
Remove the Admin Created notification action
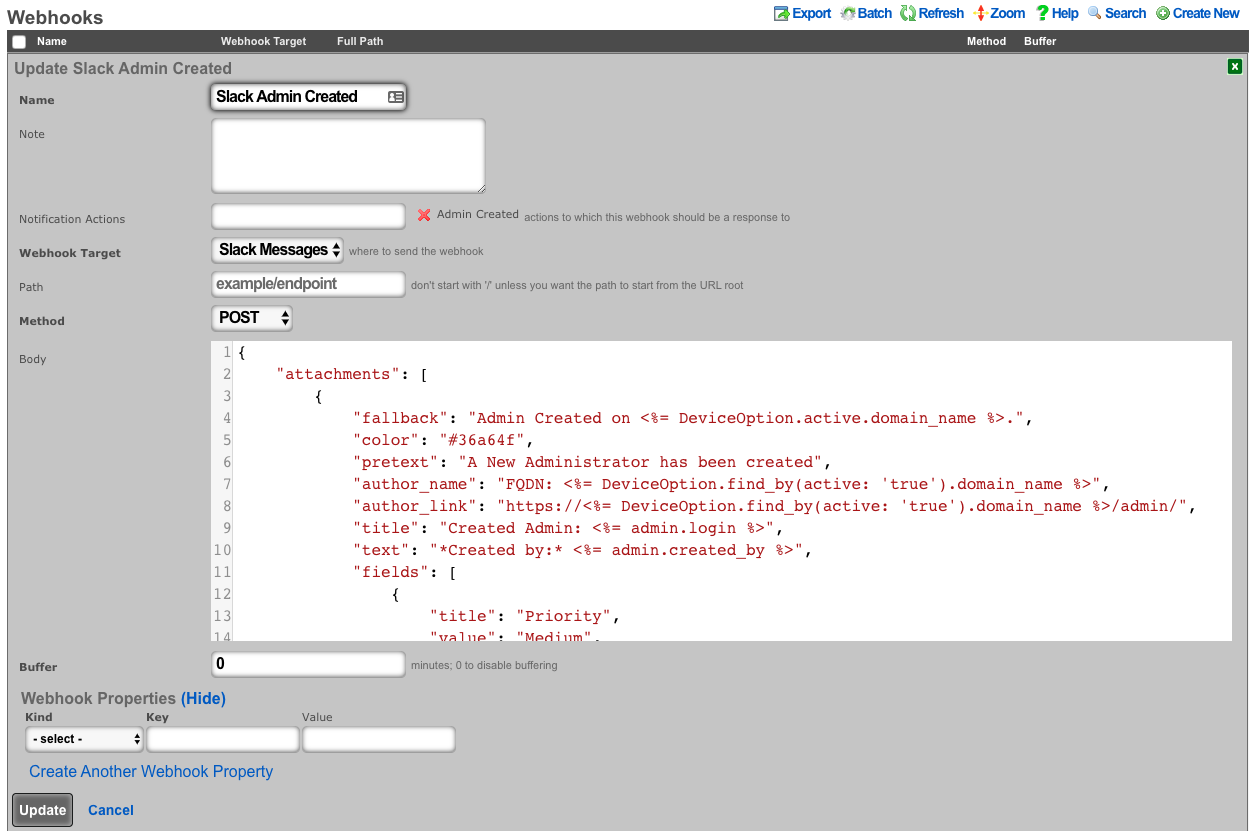[x=424, y=215]
